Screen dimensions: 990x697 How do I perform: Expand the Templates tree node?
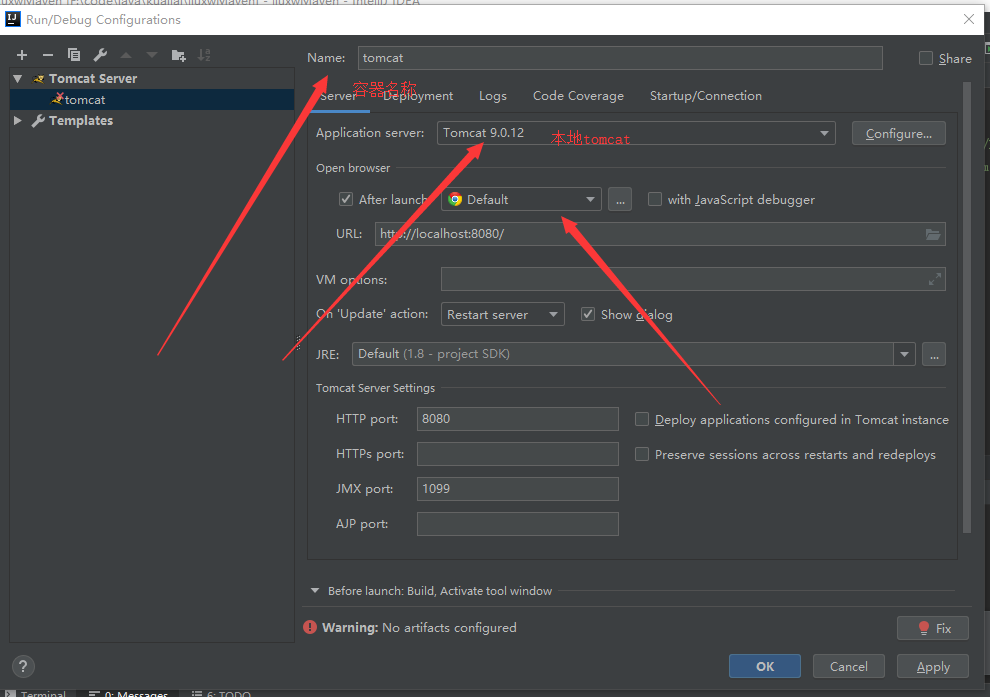(x=18, y=121)
